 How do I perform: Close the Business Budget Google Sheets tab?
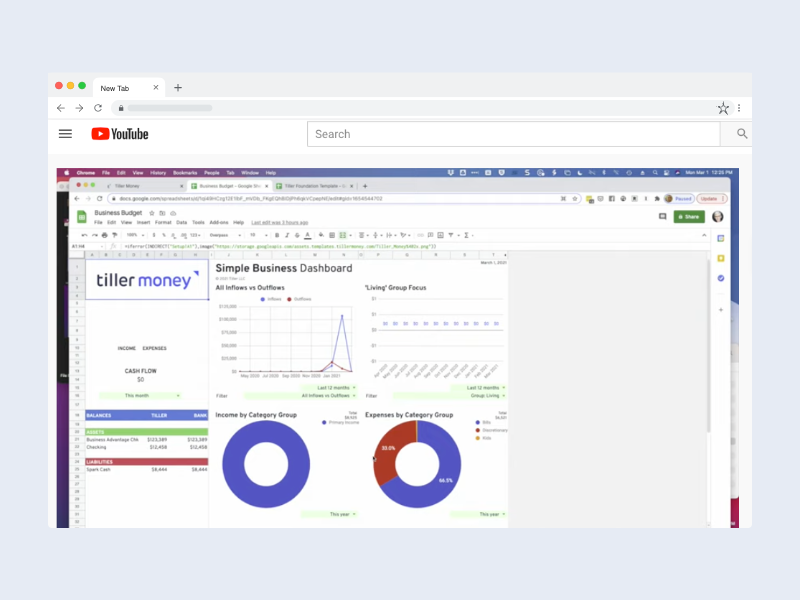tap(266, 186)
